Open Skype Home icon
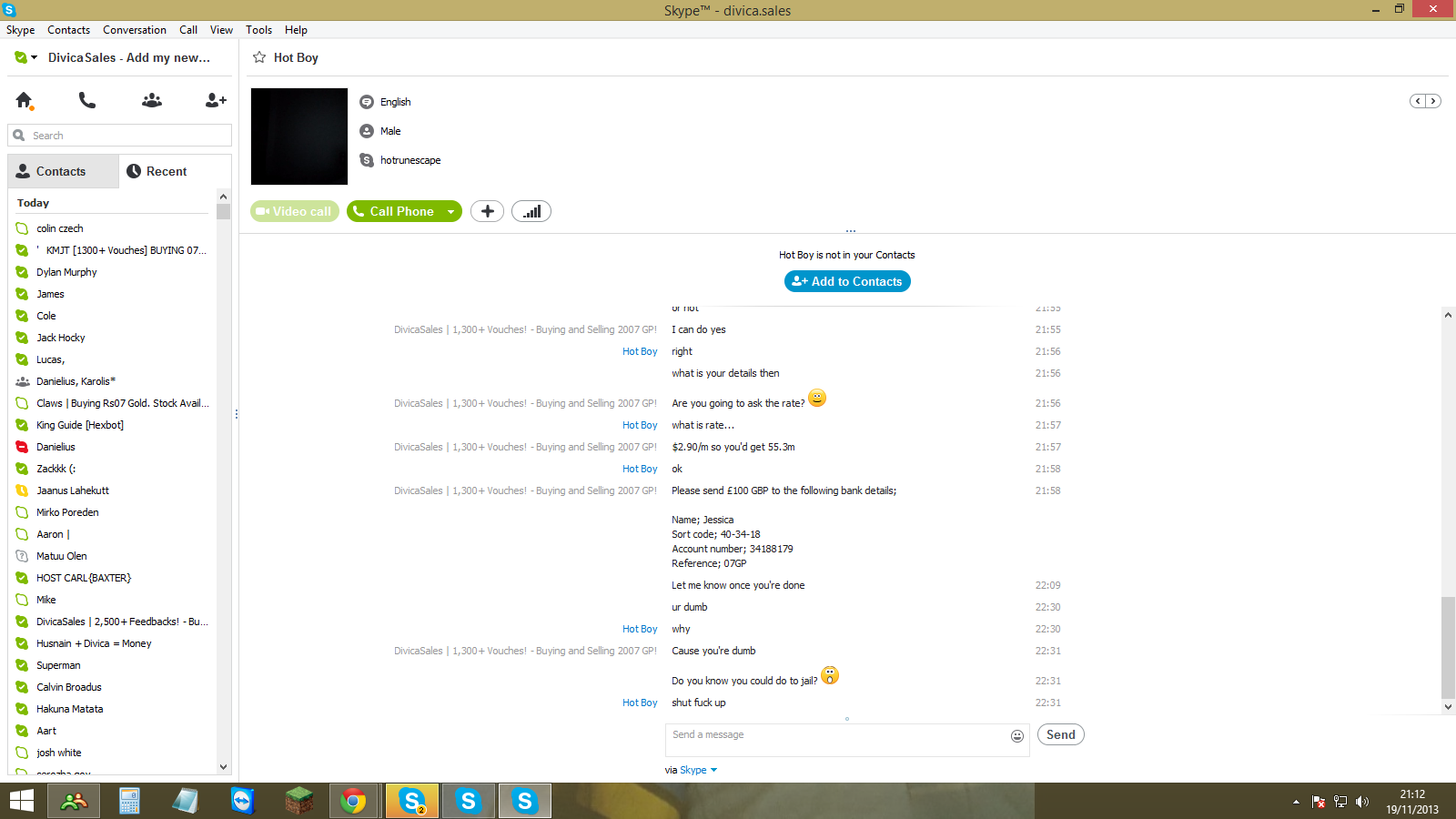Viewport: 1456px width, 819px height. pos(25,100)
